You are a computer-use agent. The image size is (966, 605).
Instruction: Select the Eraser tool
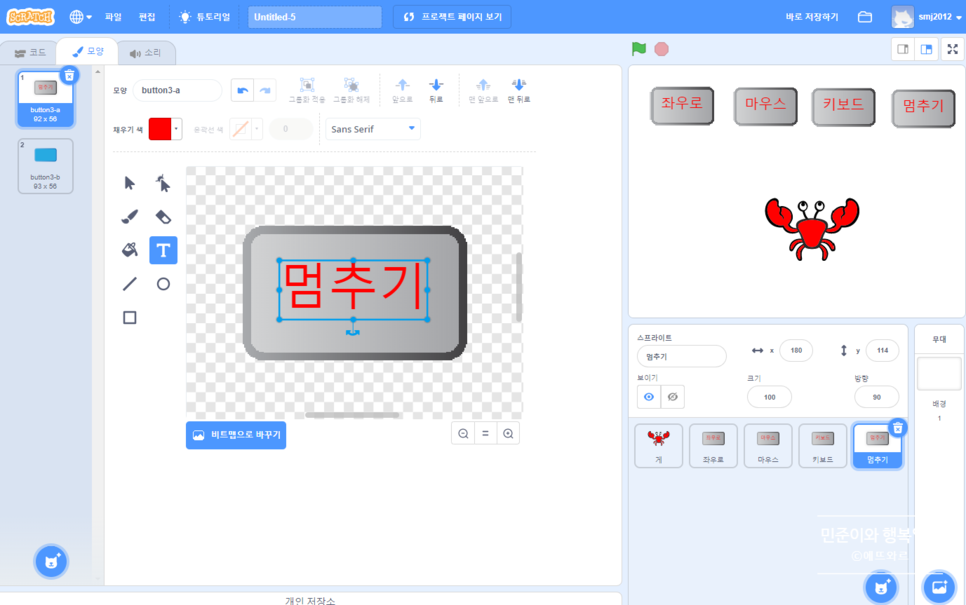click(x=163, y=216)
